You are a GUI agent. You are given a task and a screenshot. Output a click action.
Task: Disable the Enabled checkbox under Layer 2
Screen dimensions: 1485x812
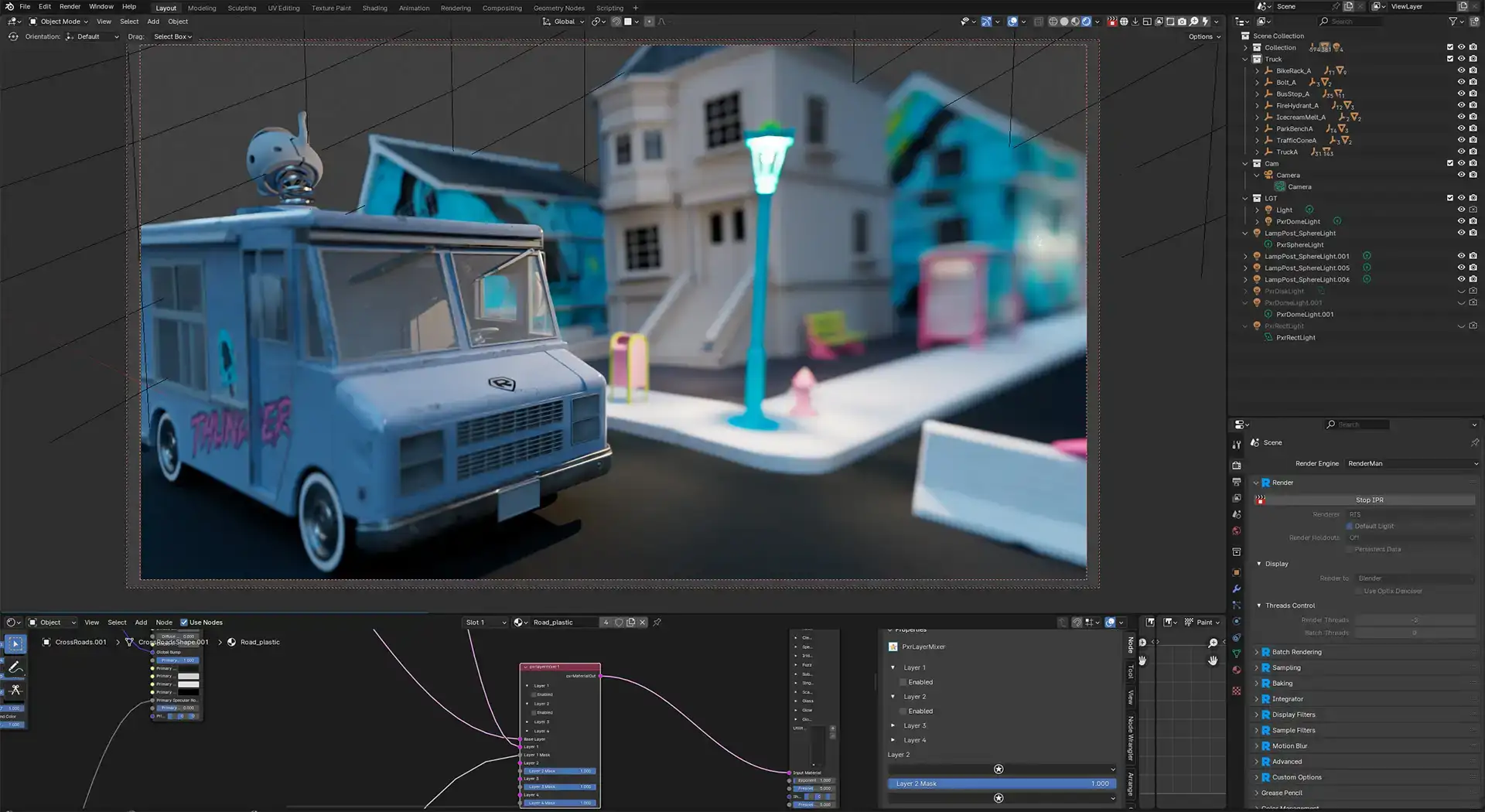(x=903, y=711)
